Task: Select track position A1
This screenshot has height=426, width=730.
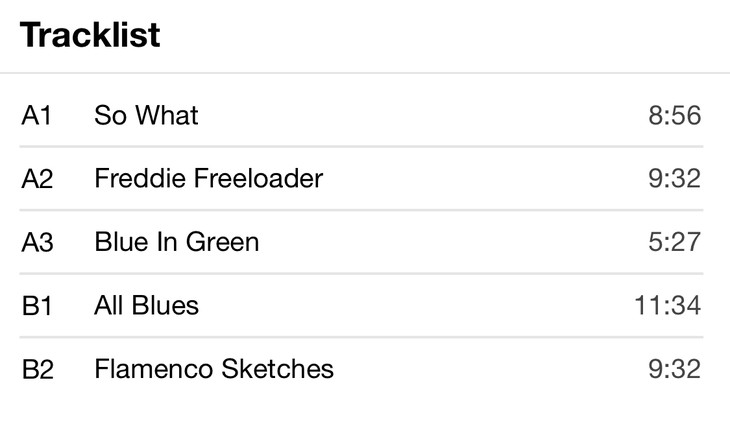Action: (36, 116)
